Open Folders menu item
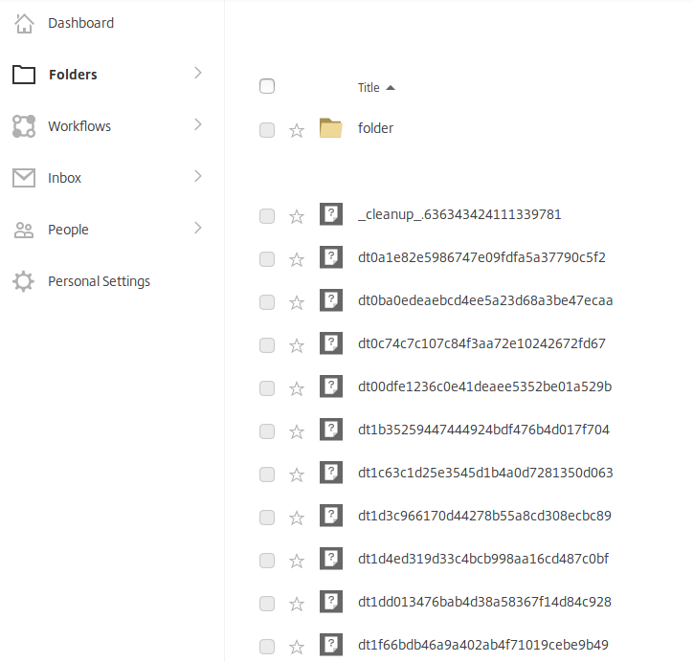The height and width of the screenshot is (662, 694). pos(73,74)
